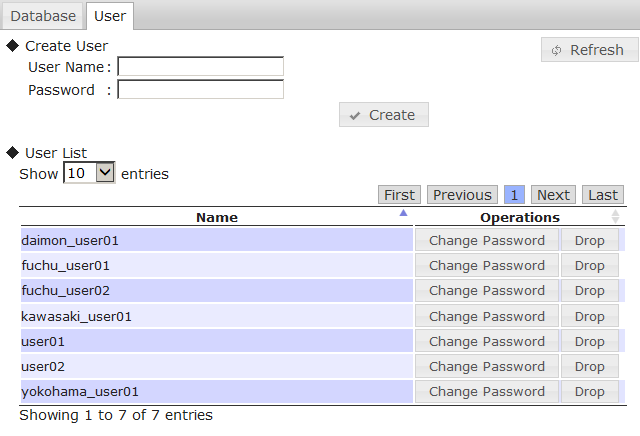Click the Create user button
The width and height of the screenshot is (640, 436).
pyautogui.click(x=384, y=115)
